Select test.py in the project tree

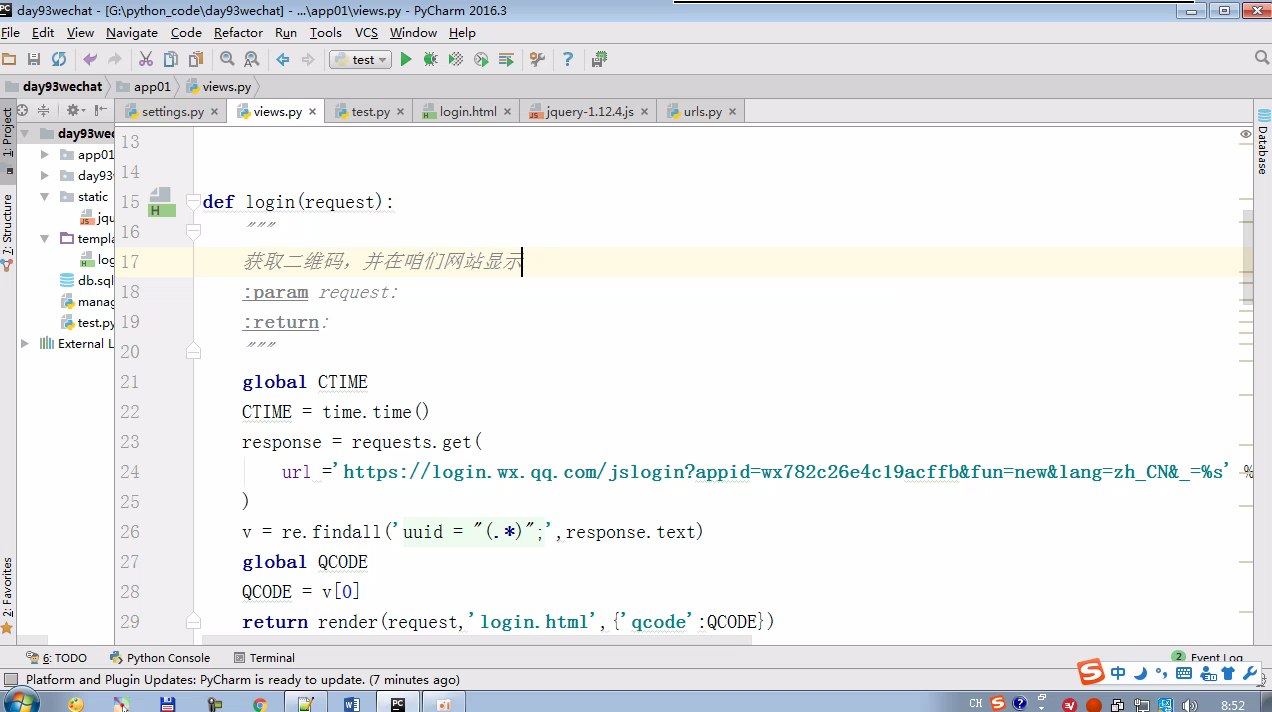(x=87, y=323)
